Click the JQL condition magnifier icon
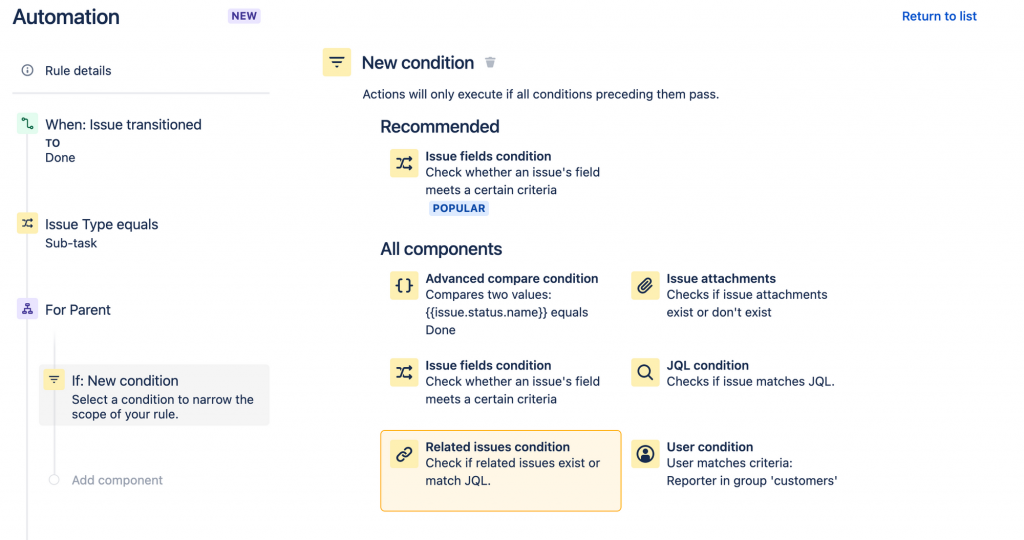This screenshot has width=1024, height=540. click(x=646, y=373)
